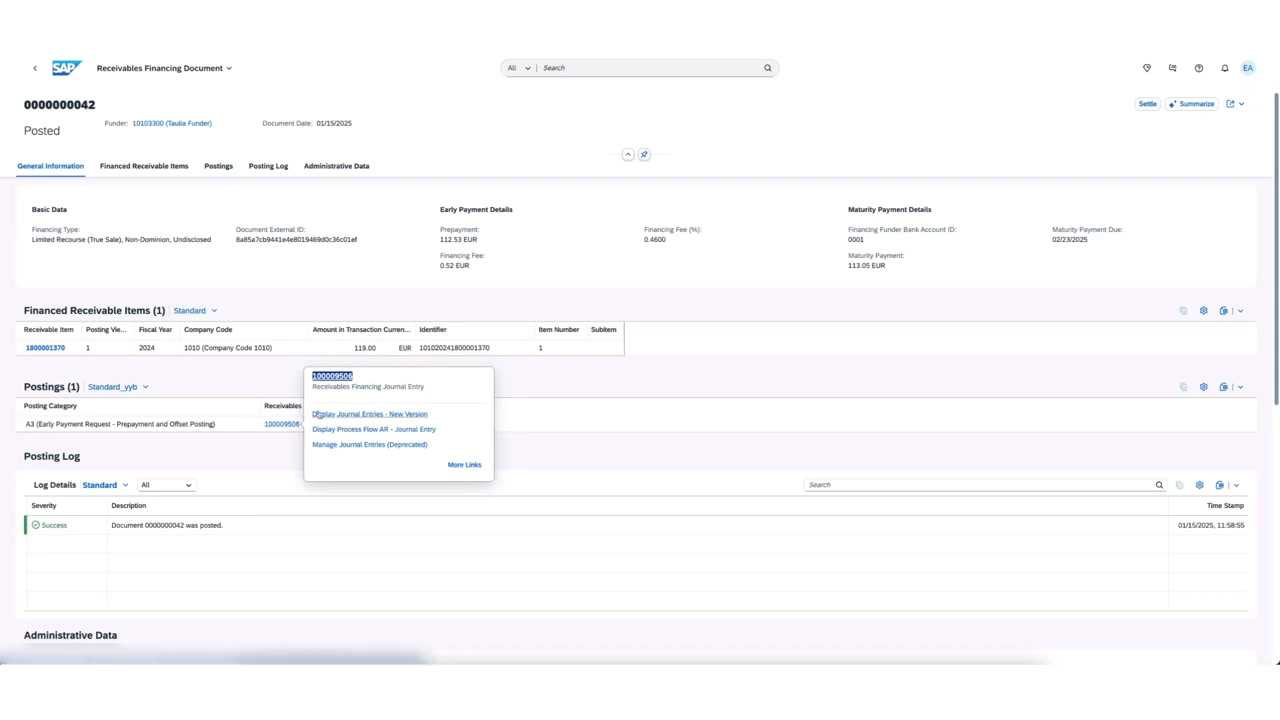Expand the export options chevron for Postings
Viewport: 1280px width, 720px height.
pyautogui.click(x=1240, y=387)
